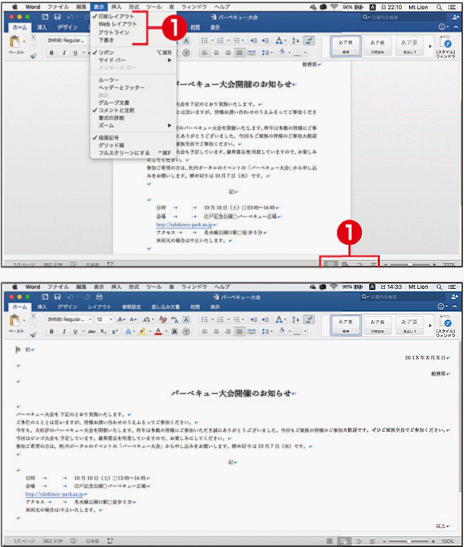Decrease indent in lower window ribbon
Viewport: 464px width, 547px height.
(254, 319)
